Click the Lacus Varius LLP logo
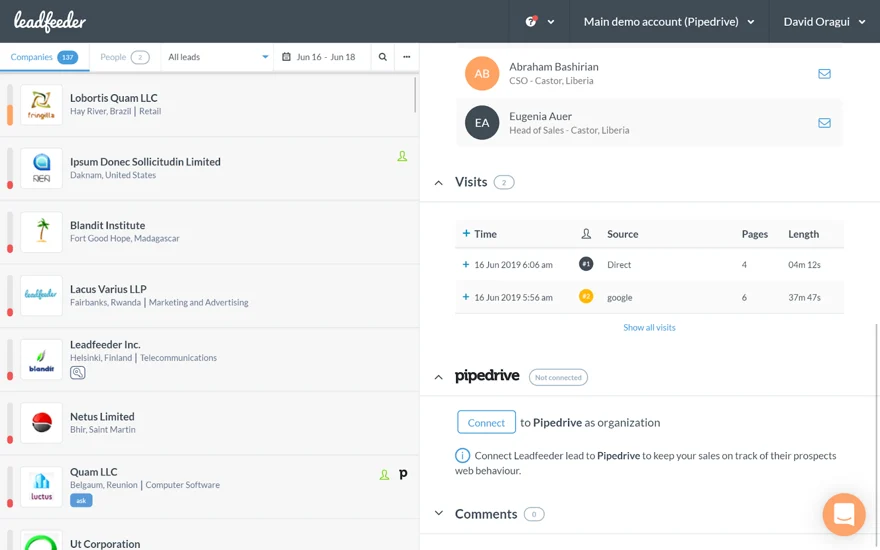 click(41, 295)
